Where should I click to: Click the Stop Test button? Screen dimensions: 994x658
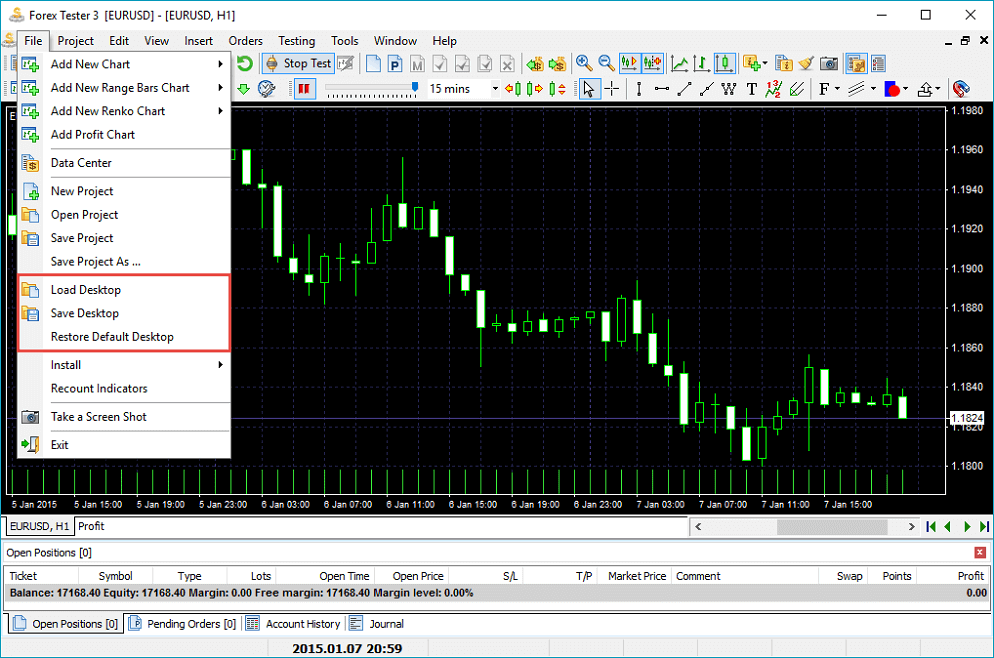(299, 63)
